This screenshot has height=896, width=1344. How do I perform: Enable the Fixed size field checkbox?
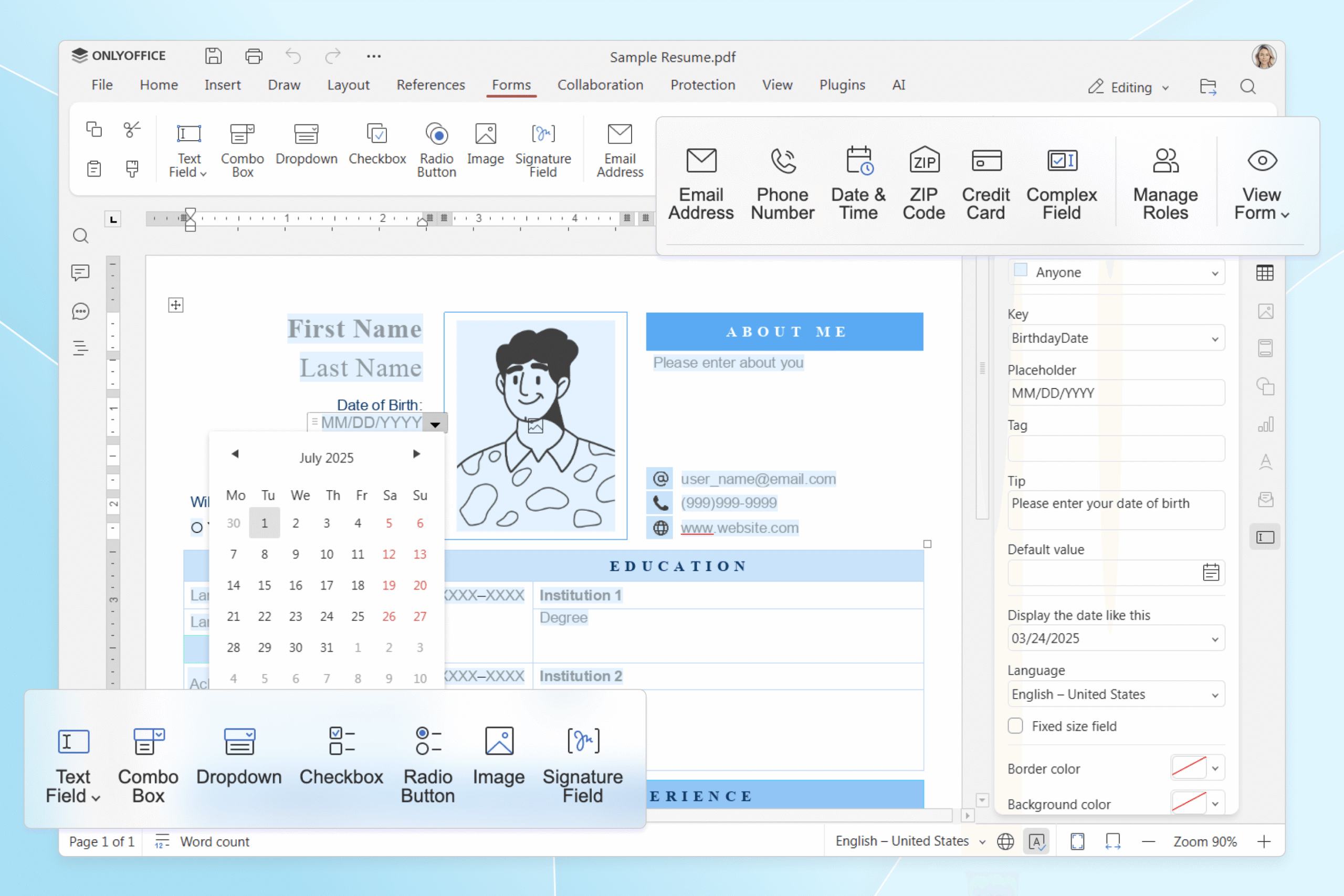coord(1015,726)
